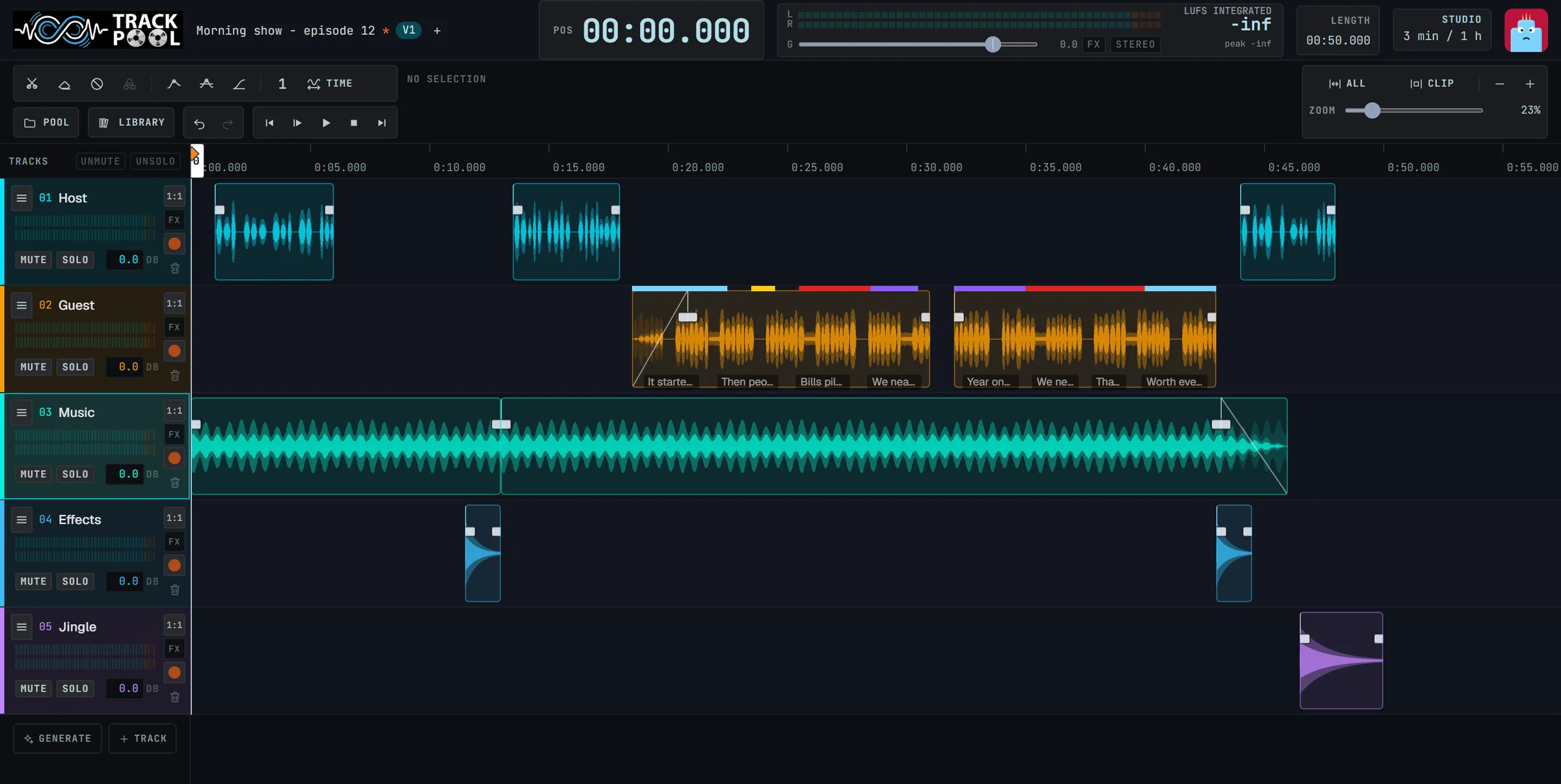The width and height of the screenshot is (1561, 784).
Task: Arm recording on Effects track
Action: point(174,566)
